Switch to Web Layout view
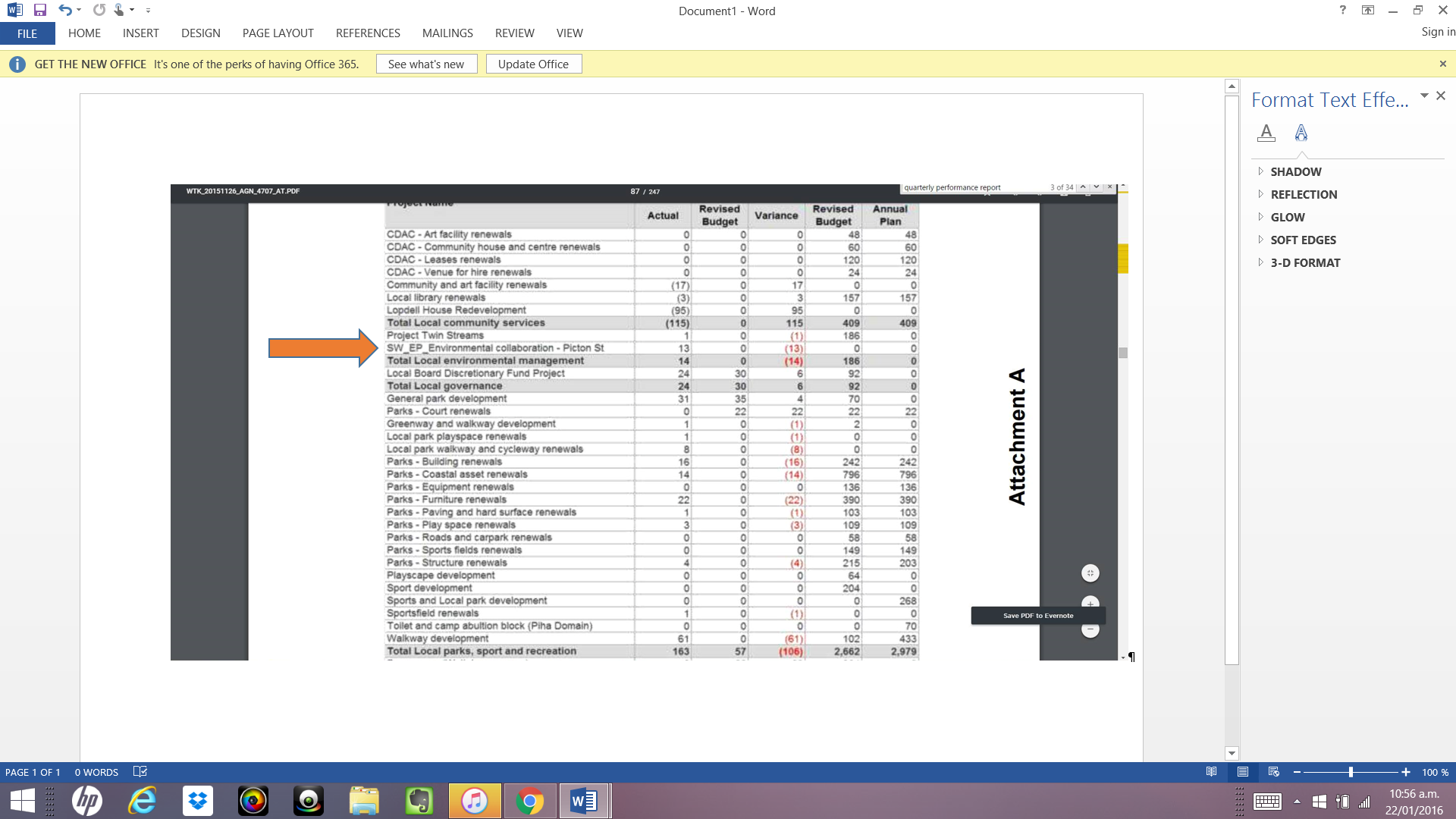Viewport: 1456px width, 819px height. point(1273,772)
